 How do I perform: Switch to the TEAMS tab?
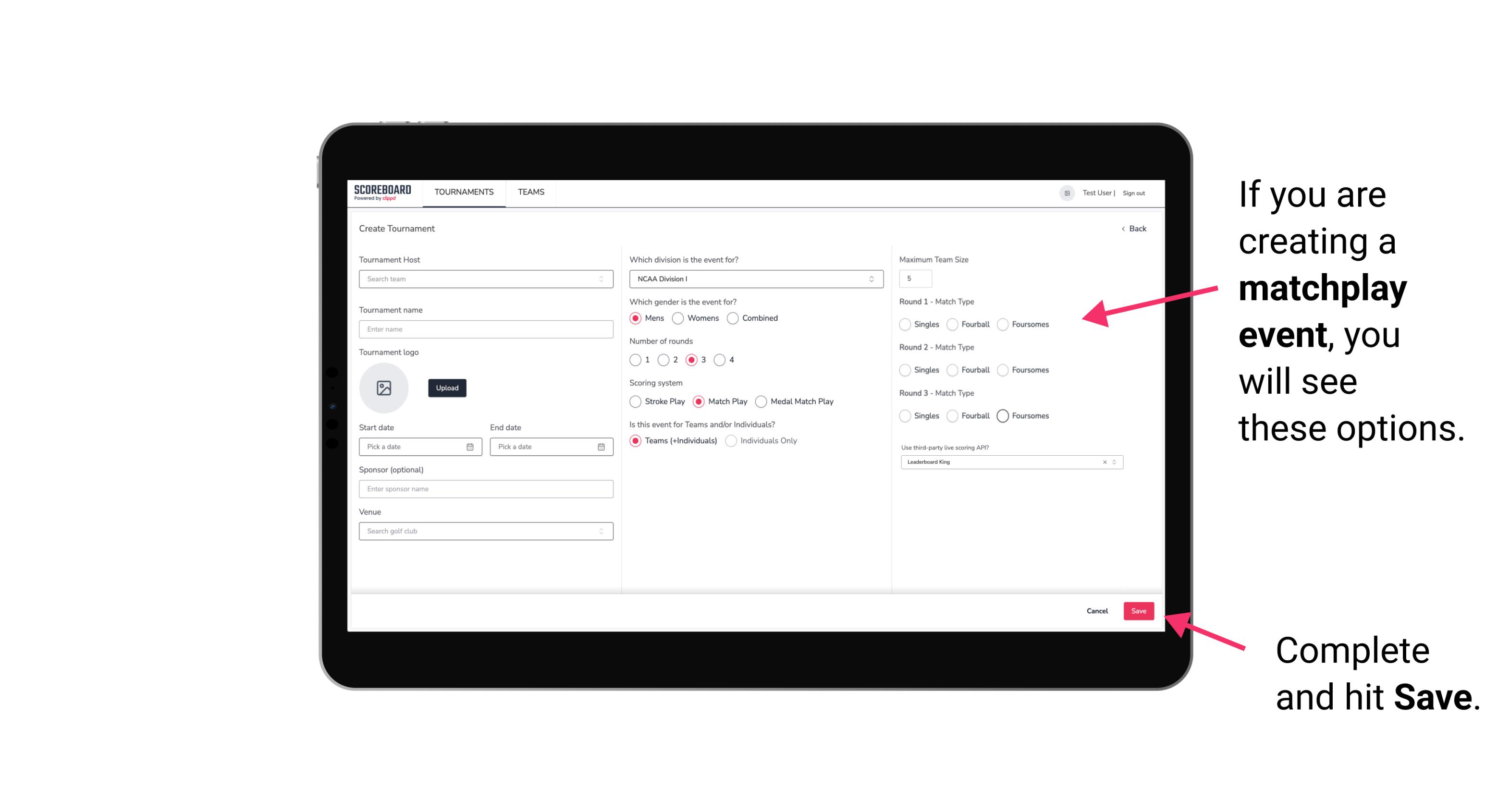pos(531,192)
